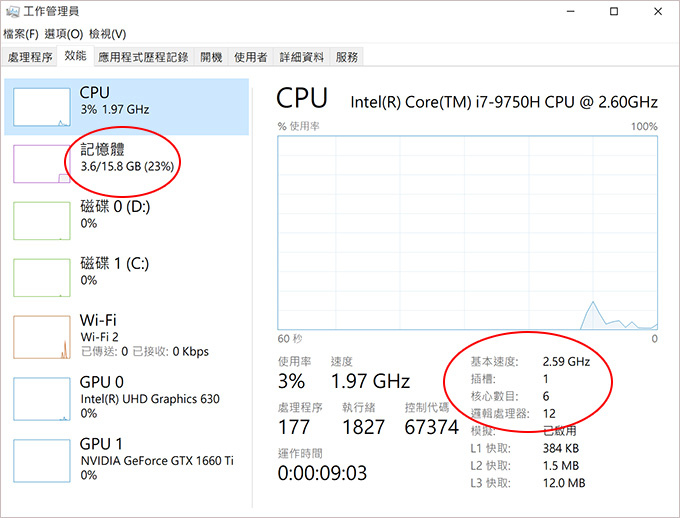Select the GPU 1 graph thumbnail
680x518 pixels.
click(42, 461)
